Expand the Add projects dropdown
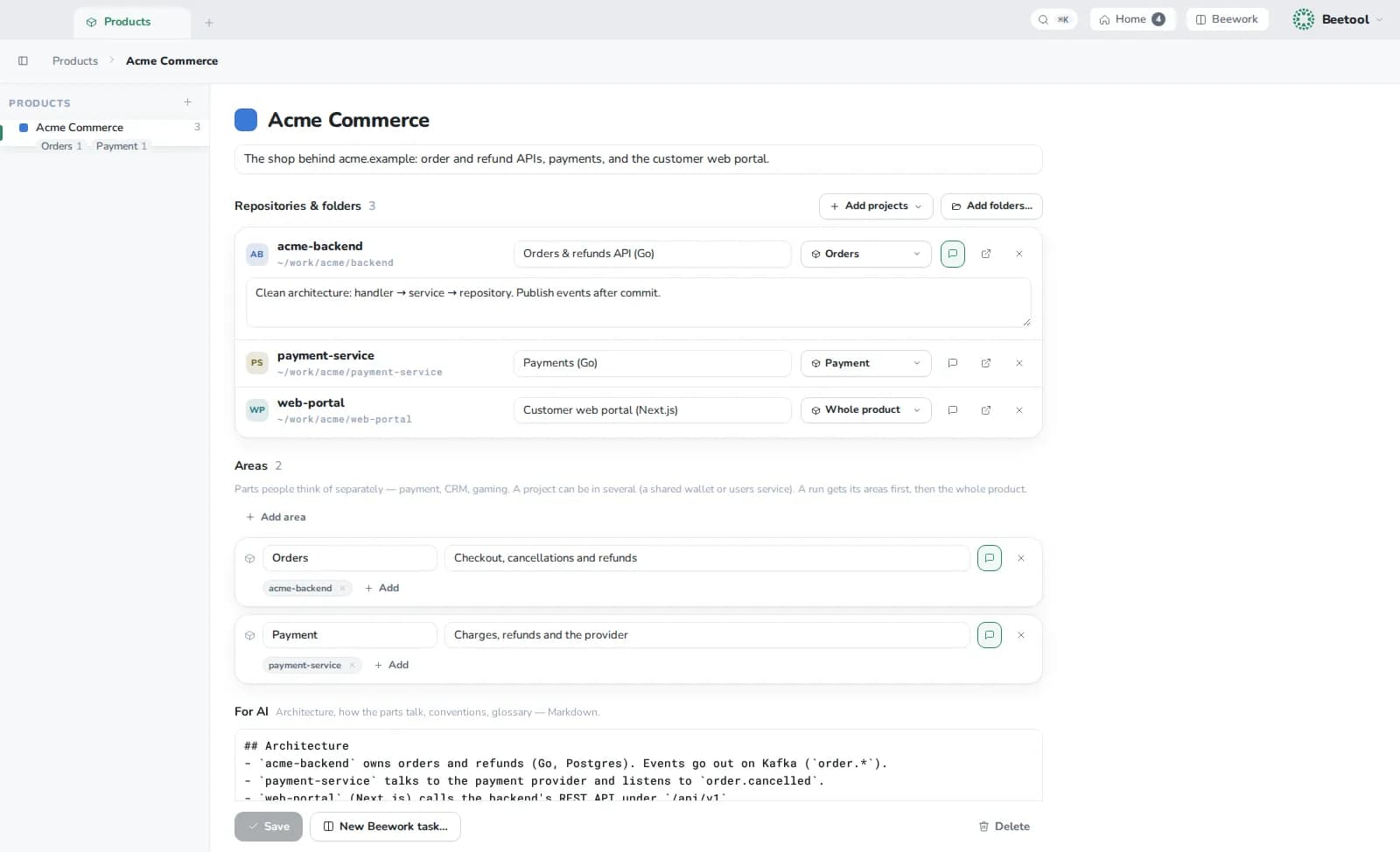 coord(876,206)
